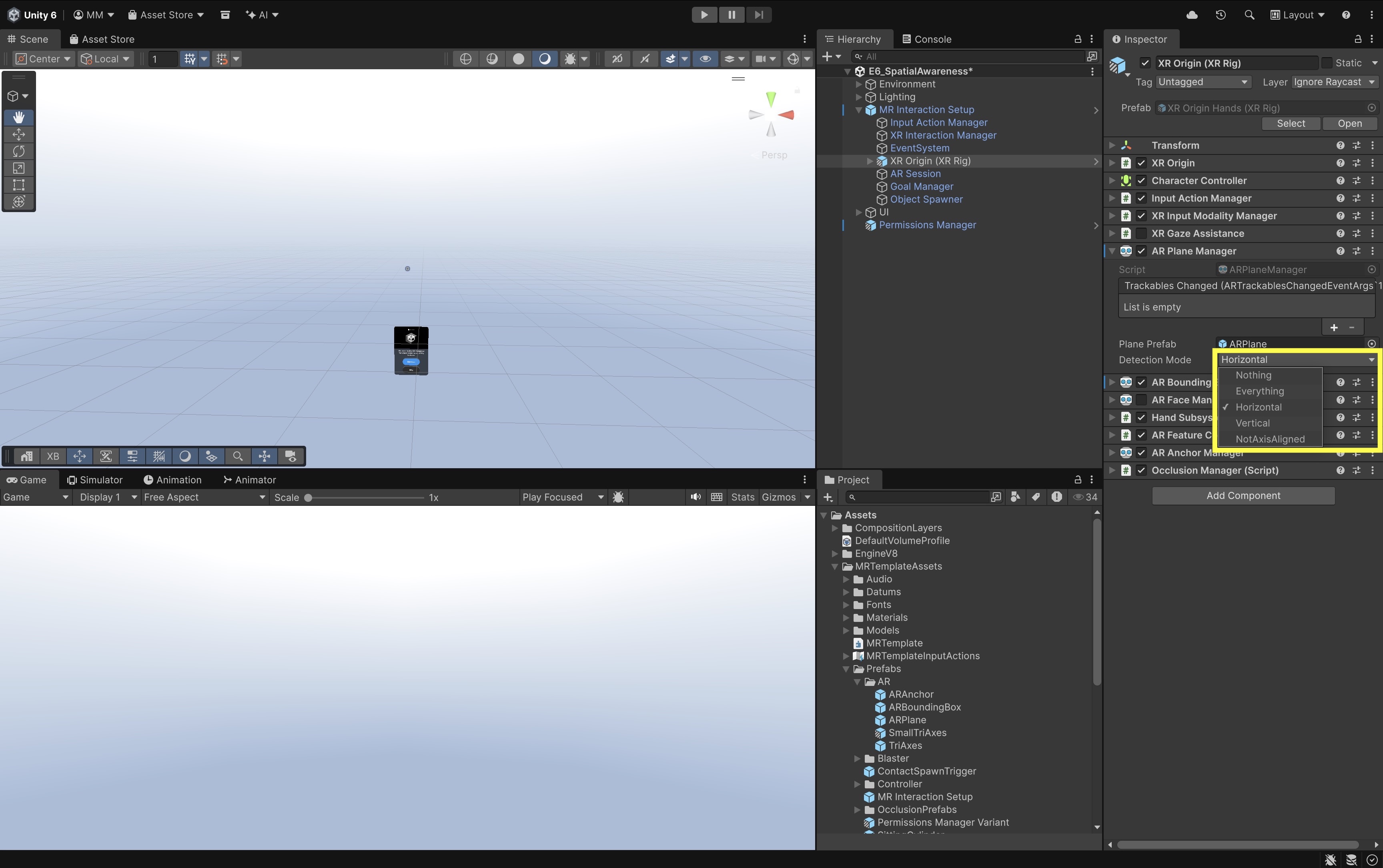Disable the AR Plane Manager component checkbox
This screenshot has height=868, width=1383.
click(x=1141, y=251)
